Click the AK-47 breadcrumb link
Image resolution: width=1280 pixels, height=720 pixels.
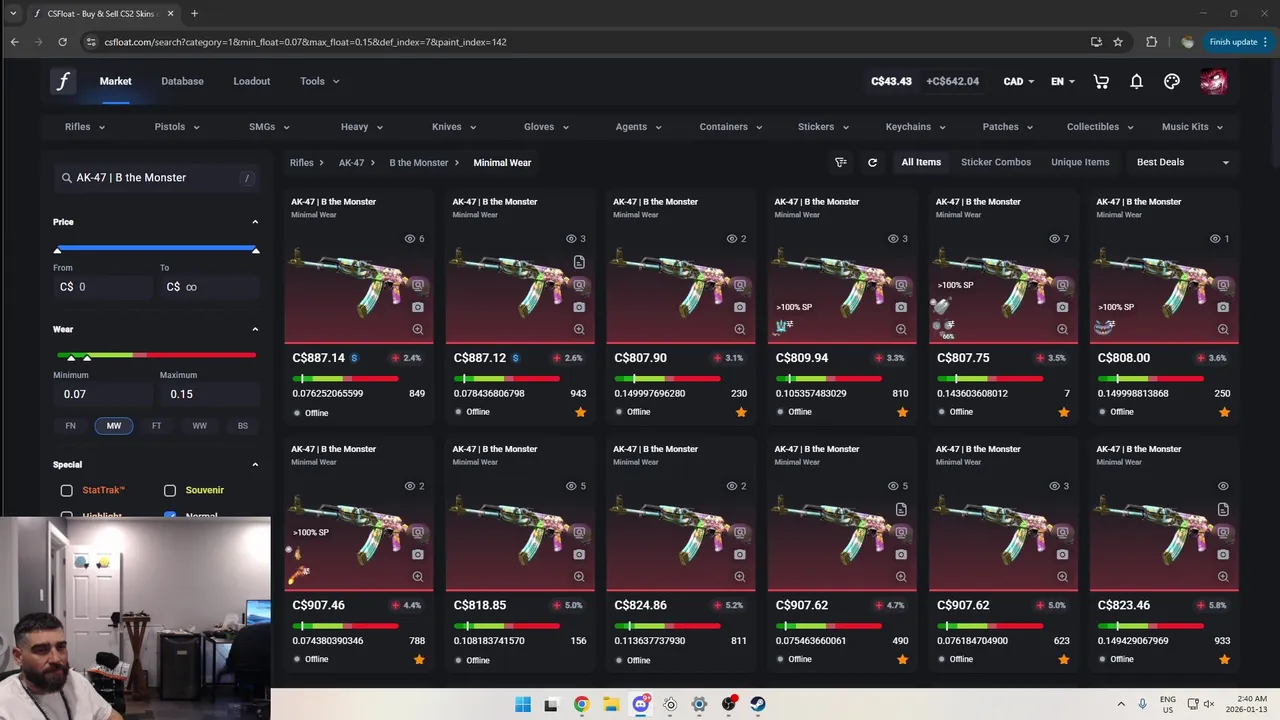coord(351,162)
